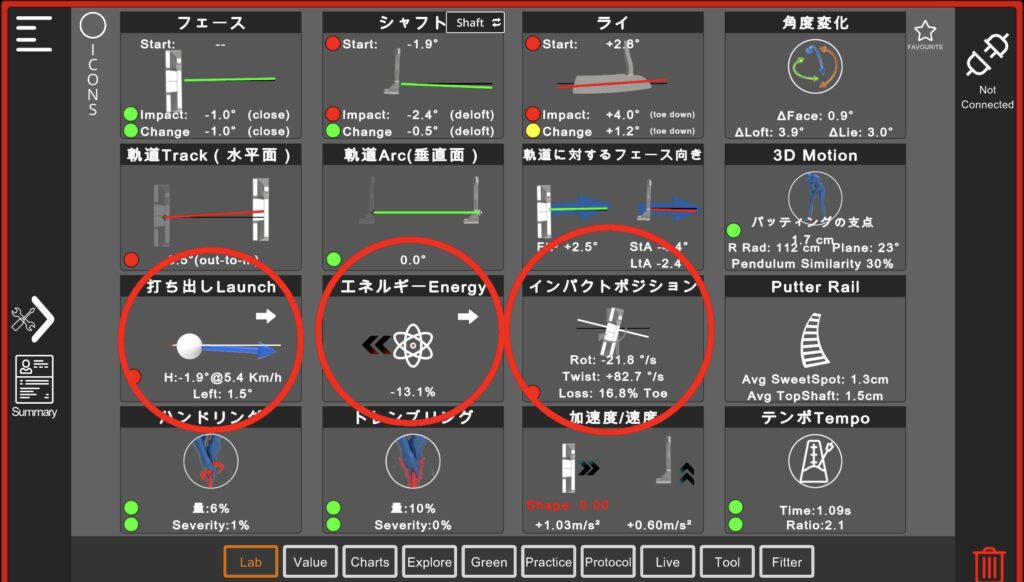The image size is (1024, 582).
Task: Click the 'H:-1.9°@5.4 Km/h' text
Action: click(222, 378)
